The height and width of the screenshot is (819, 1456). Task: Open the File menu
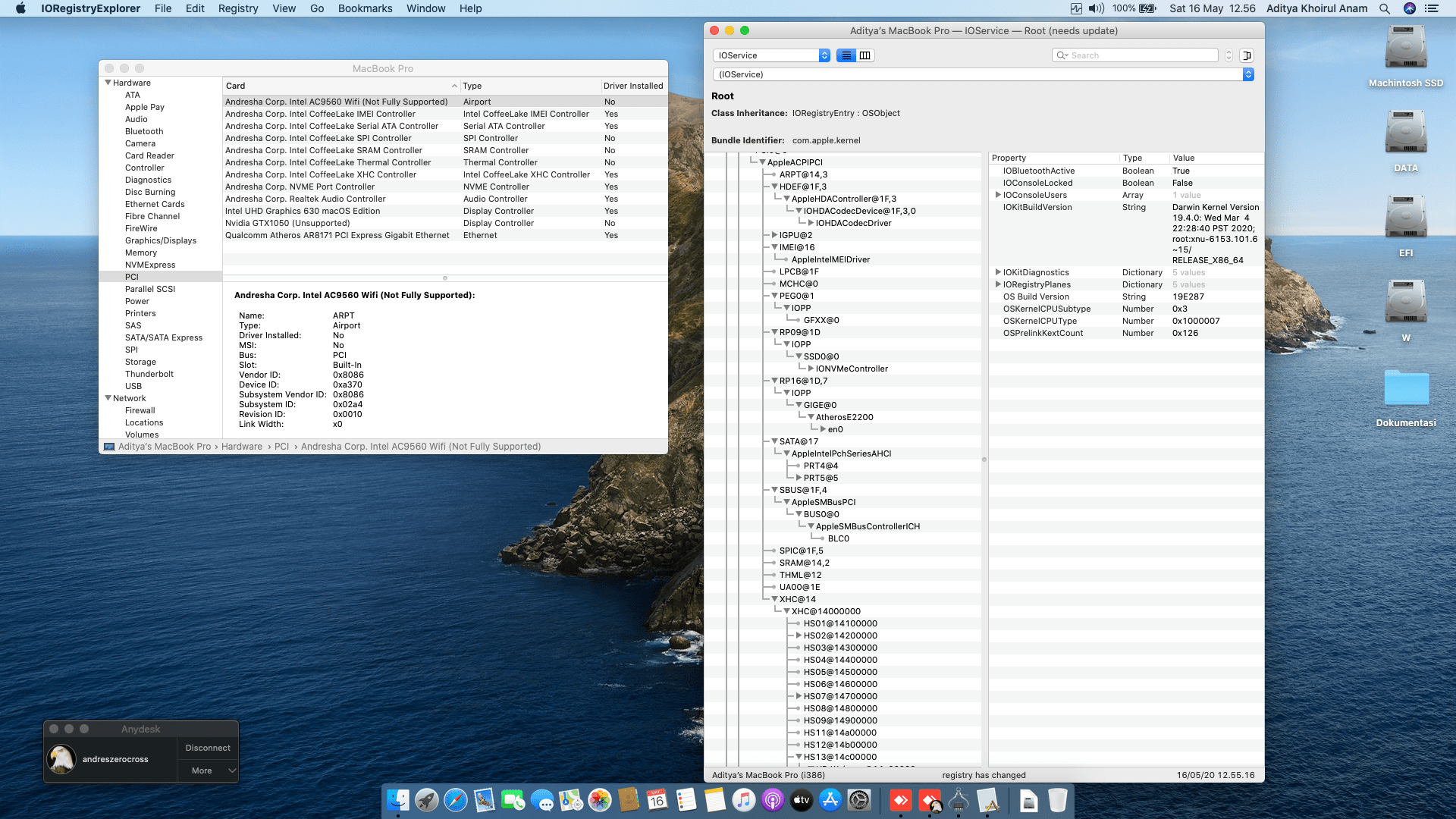[163, 8]
